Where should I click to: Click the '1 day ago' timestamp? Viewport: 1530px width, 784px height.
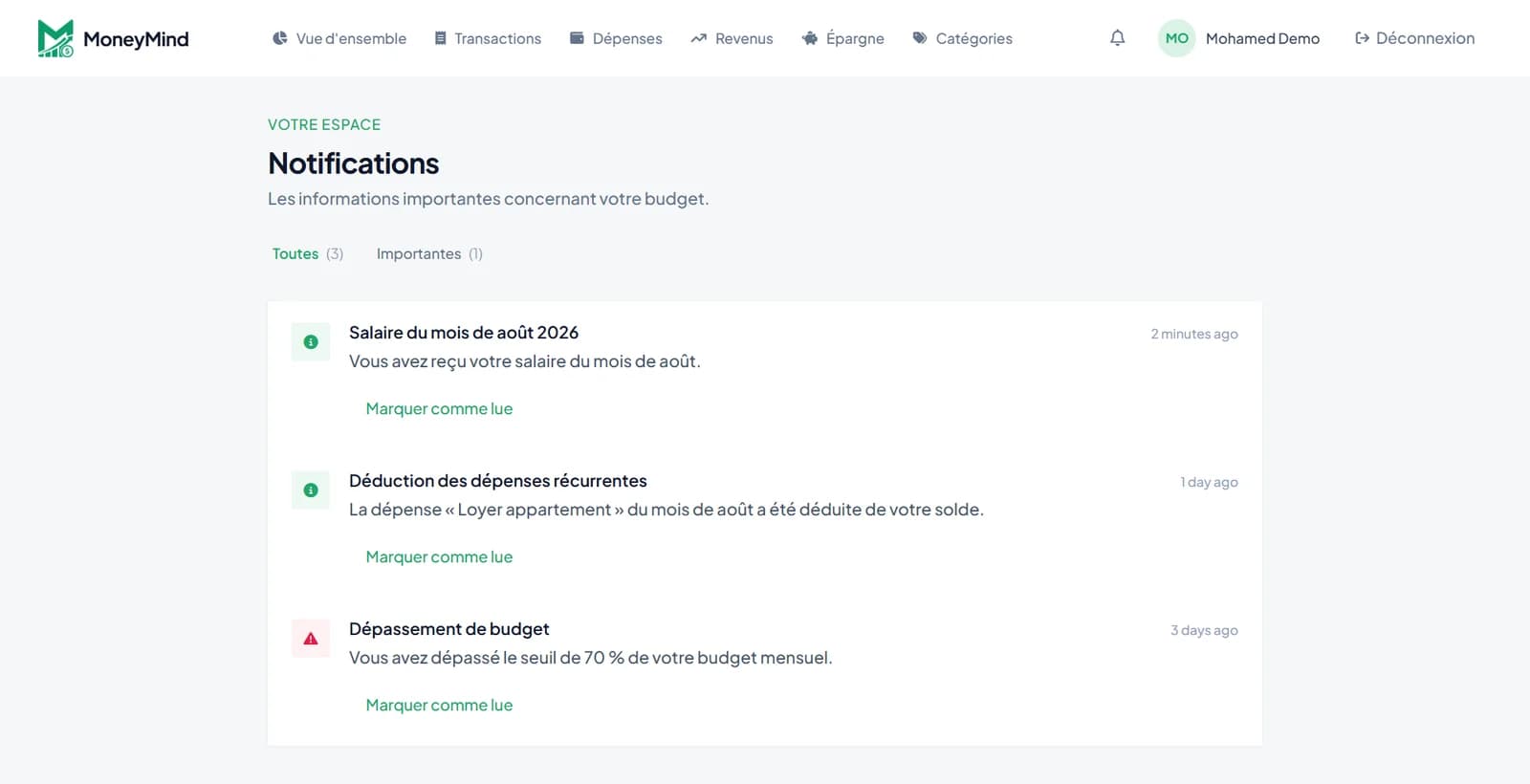point(1209,482)
